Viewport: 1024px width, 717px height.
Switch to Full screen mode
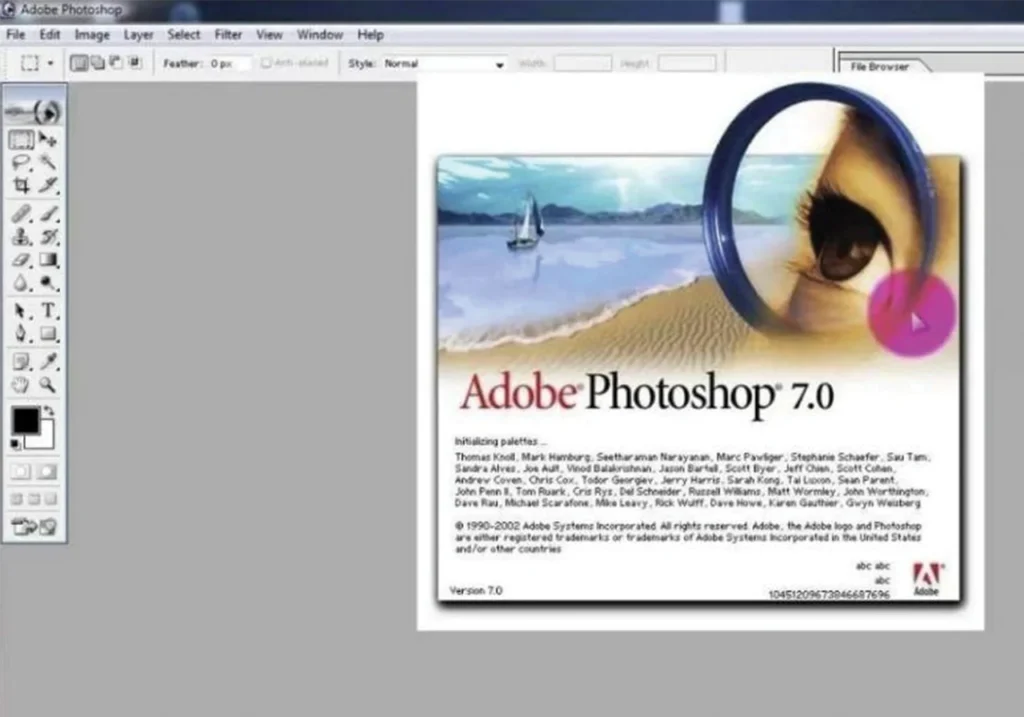tap(51, 500)
